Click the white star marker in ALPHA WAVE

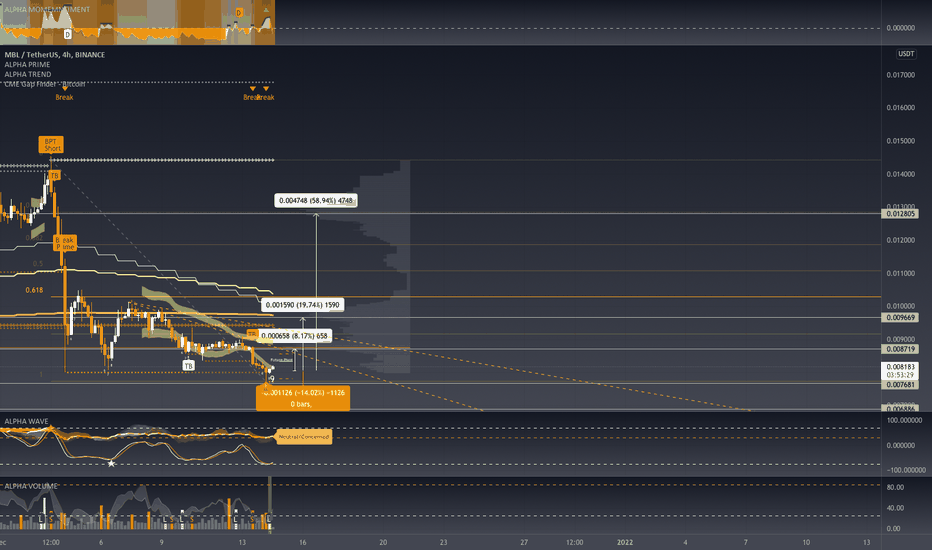[x=111, y=463]
